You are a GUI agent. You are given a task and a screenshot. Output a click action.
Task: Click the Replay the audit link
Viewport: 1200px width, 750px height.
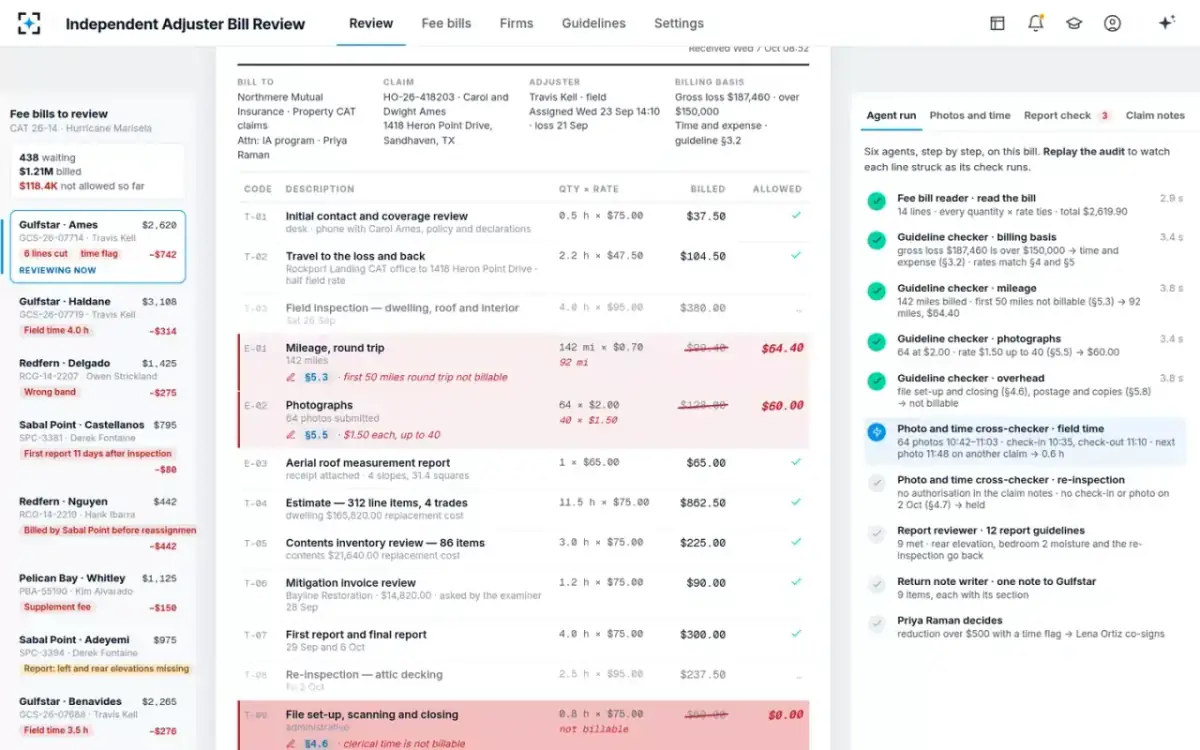point(1083,152)
